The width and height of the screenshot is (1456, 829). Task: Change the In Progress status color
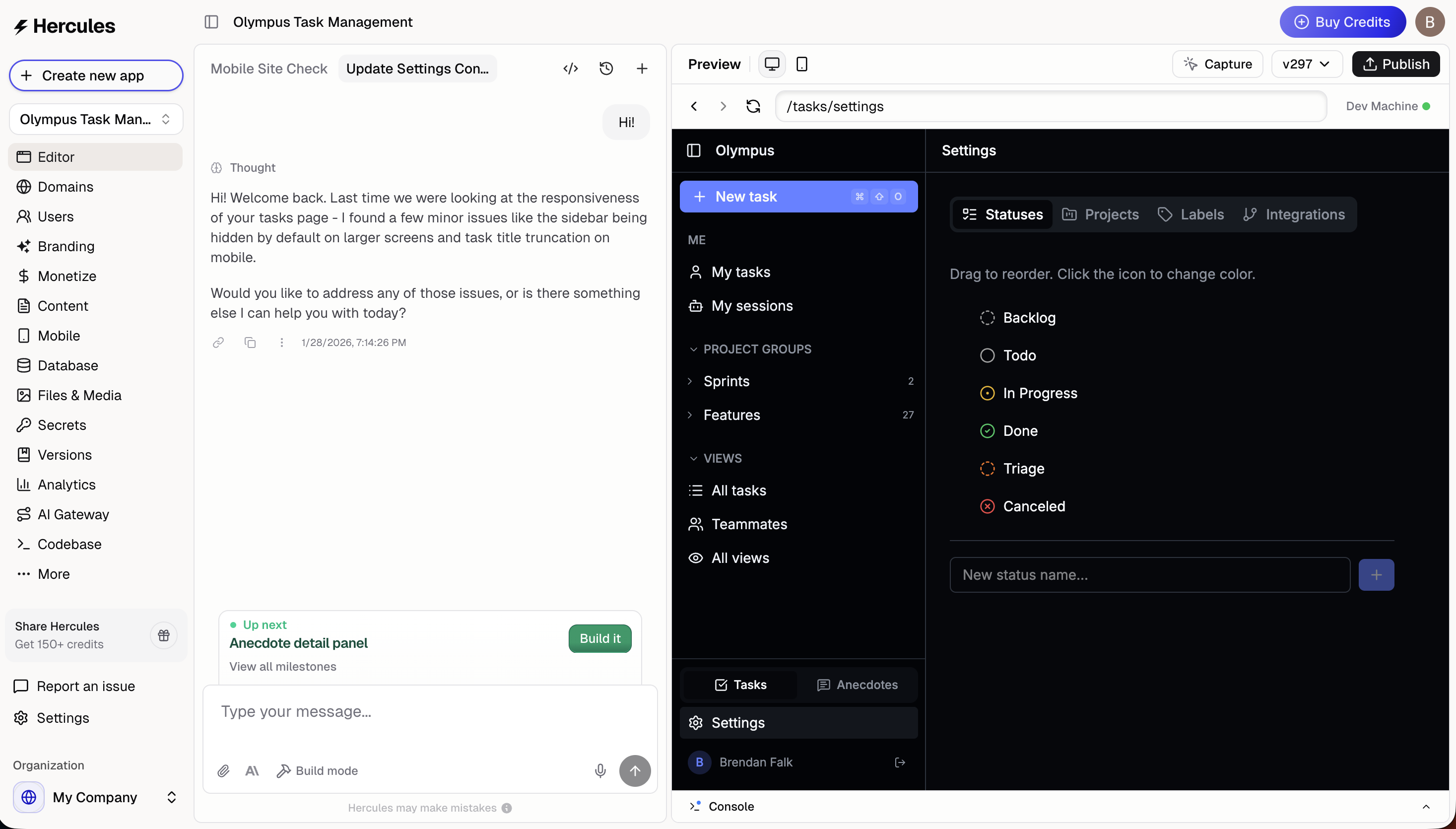point(987,393)
